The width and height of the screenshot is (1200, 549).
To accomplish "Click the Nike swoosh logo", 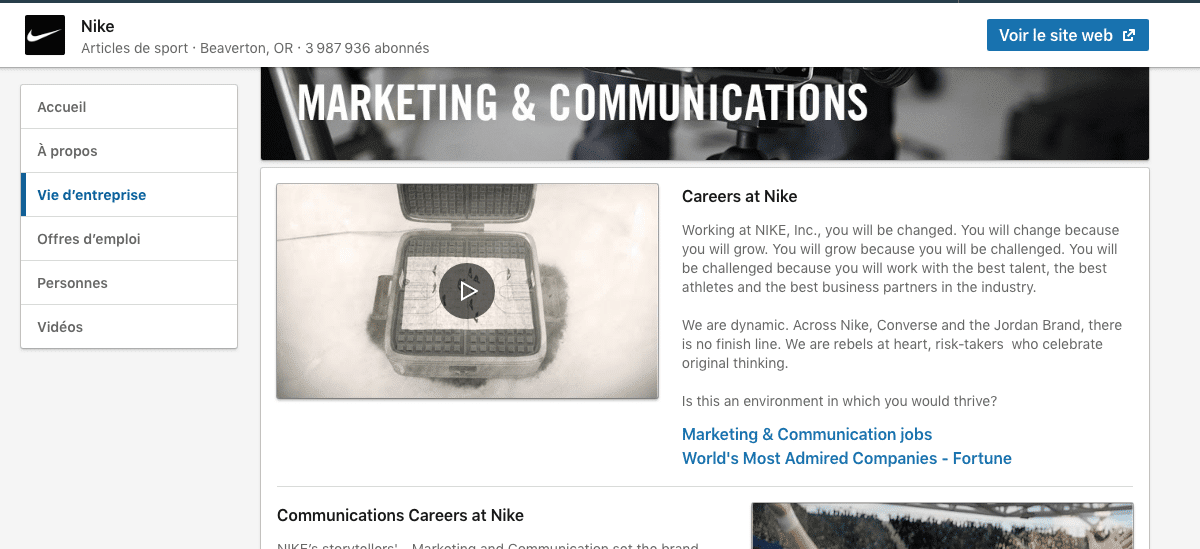I will [45, 35].
